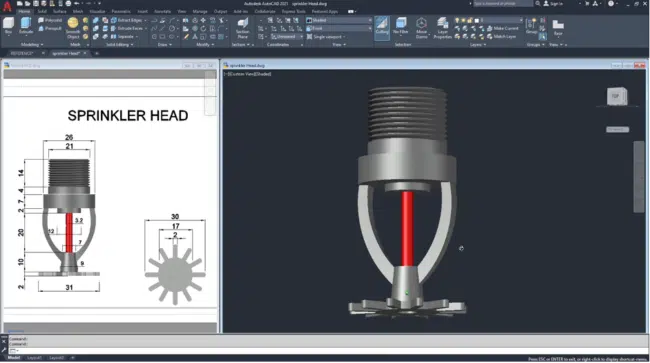Open the Section Plane tool
This screenshot has height=363, width=650.
point(243,28)
